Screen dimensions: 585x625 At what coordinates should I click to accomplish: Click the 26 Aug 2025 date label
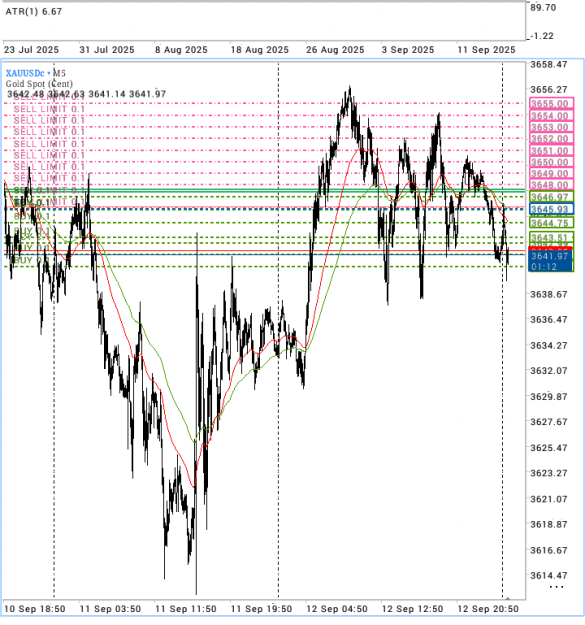coord(335,50)
